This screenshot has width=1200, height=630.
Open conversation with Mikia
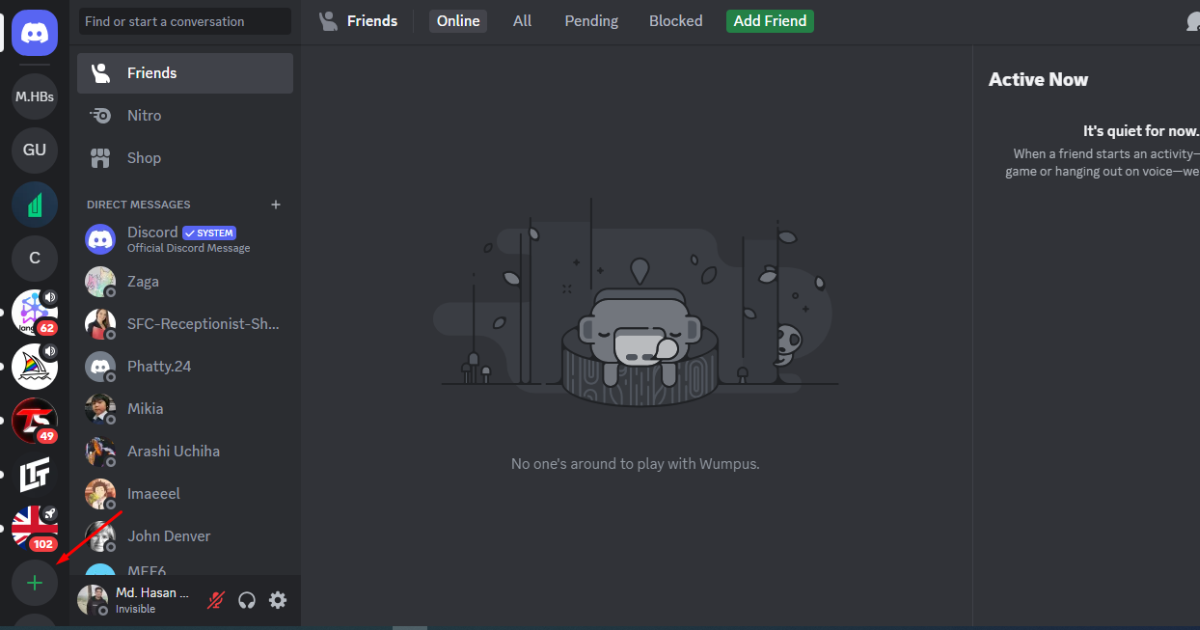tap(185, 409)
